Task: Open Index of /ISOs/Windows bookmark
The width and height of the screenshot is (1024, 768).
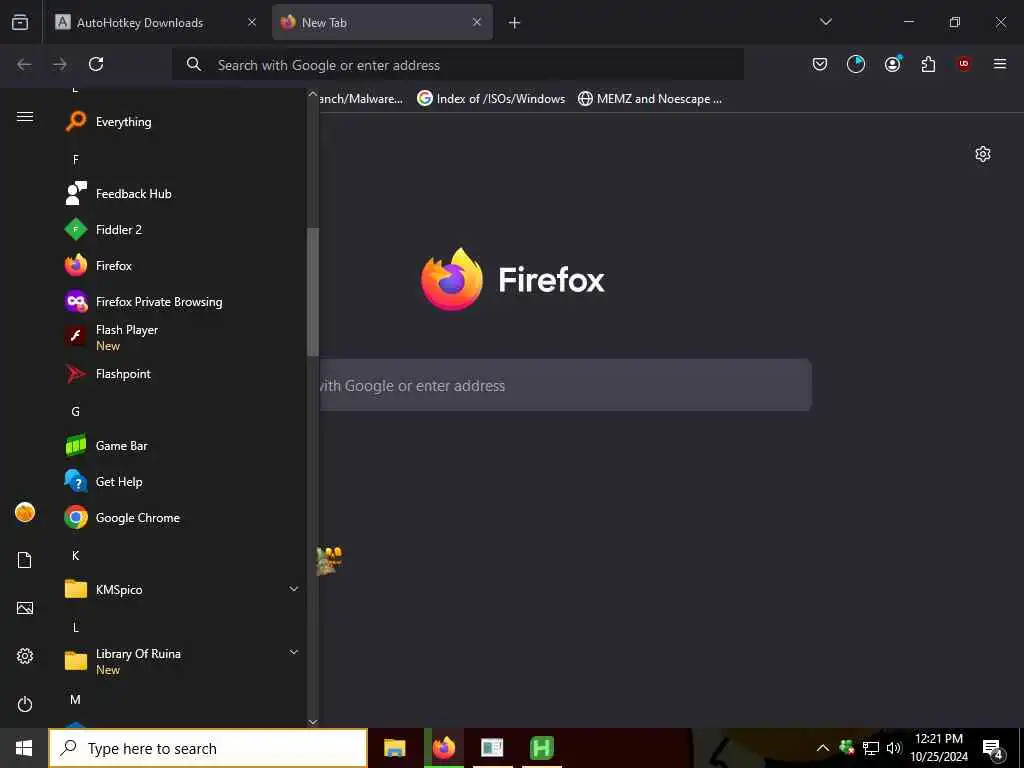Action: pos(491,99)
